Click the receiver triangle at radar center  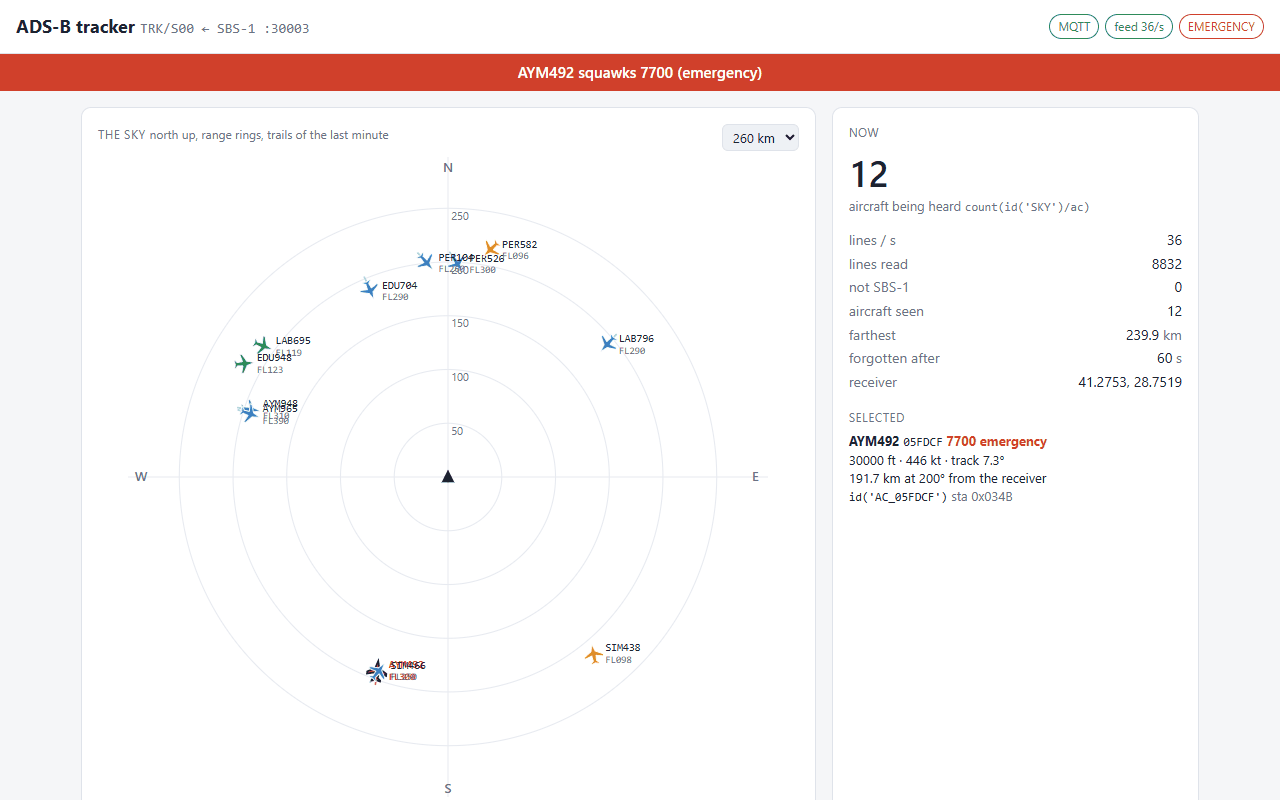448,477
